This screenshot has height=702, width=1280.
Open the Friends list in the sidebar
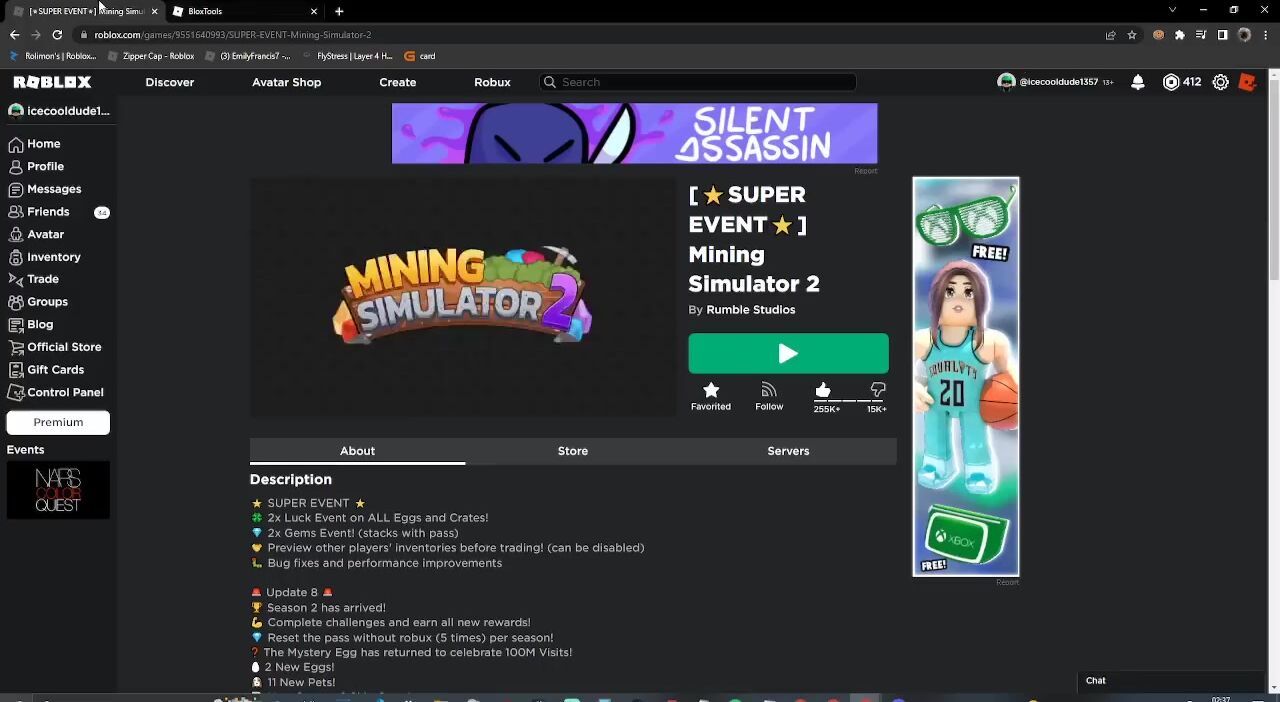(39, 212)
